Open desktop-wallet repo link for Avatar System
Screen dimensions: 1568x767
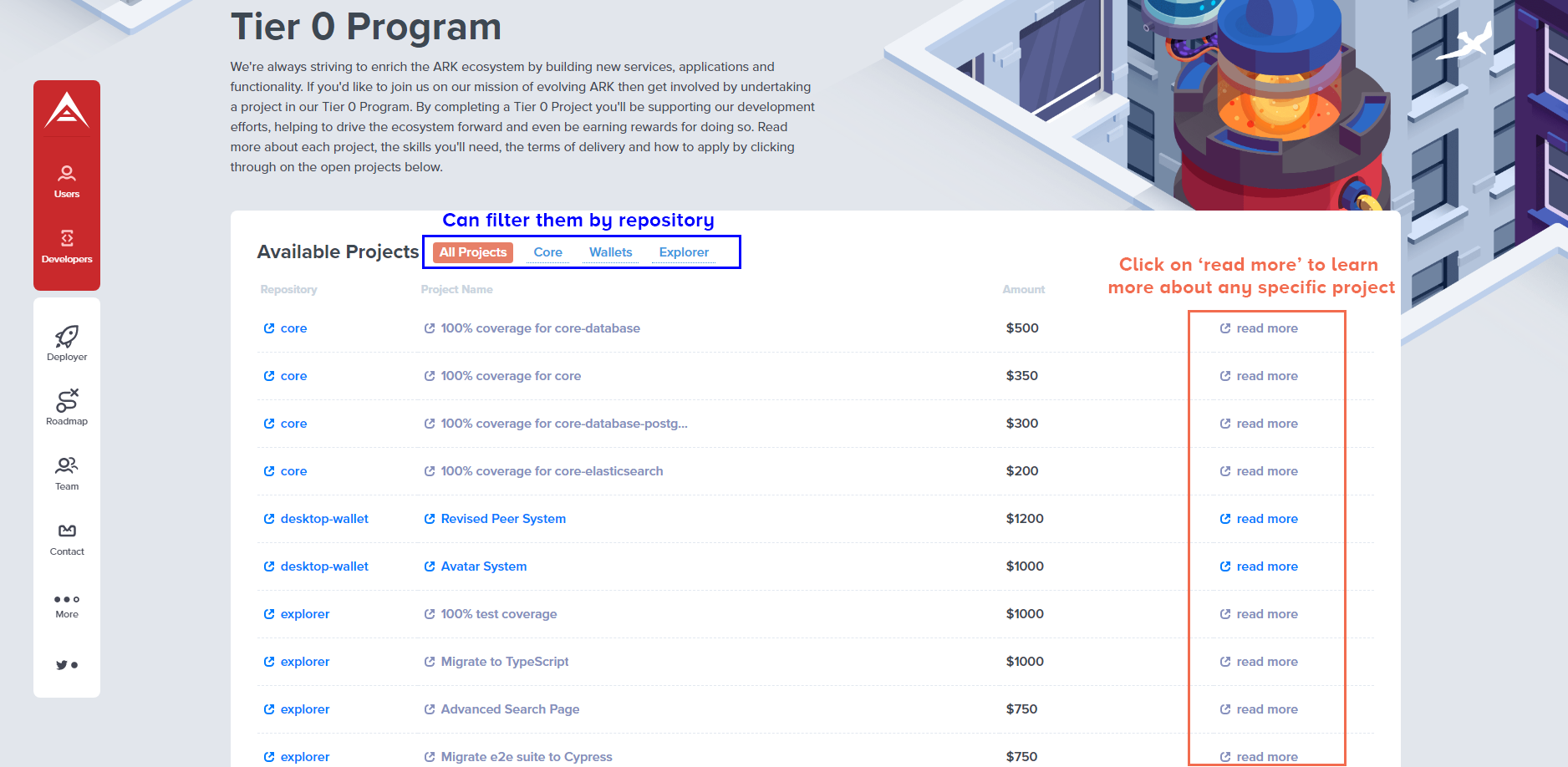[x=316, y=566]
